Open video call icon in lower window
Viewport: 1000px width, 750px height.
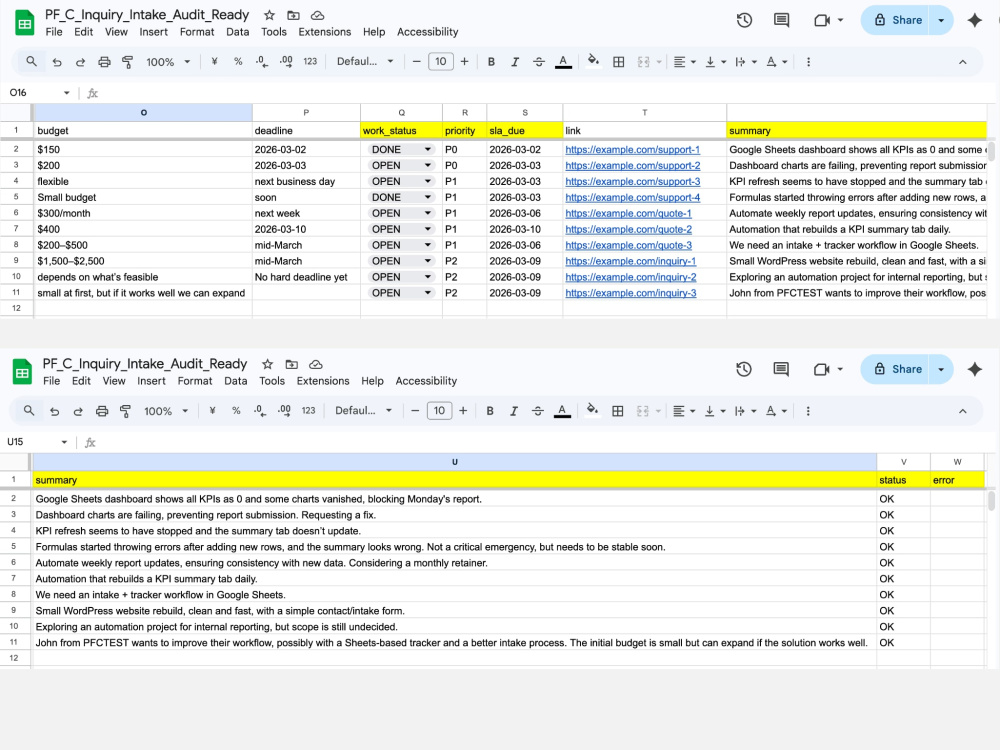[821, 369]
